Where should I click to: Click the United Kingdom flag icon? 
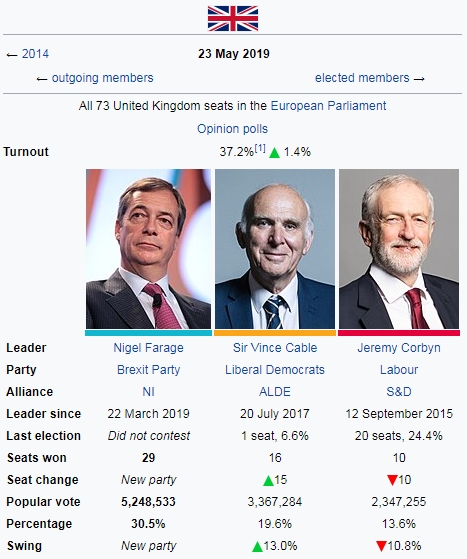pyautogui.click(x=233, y=19)
